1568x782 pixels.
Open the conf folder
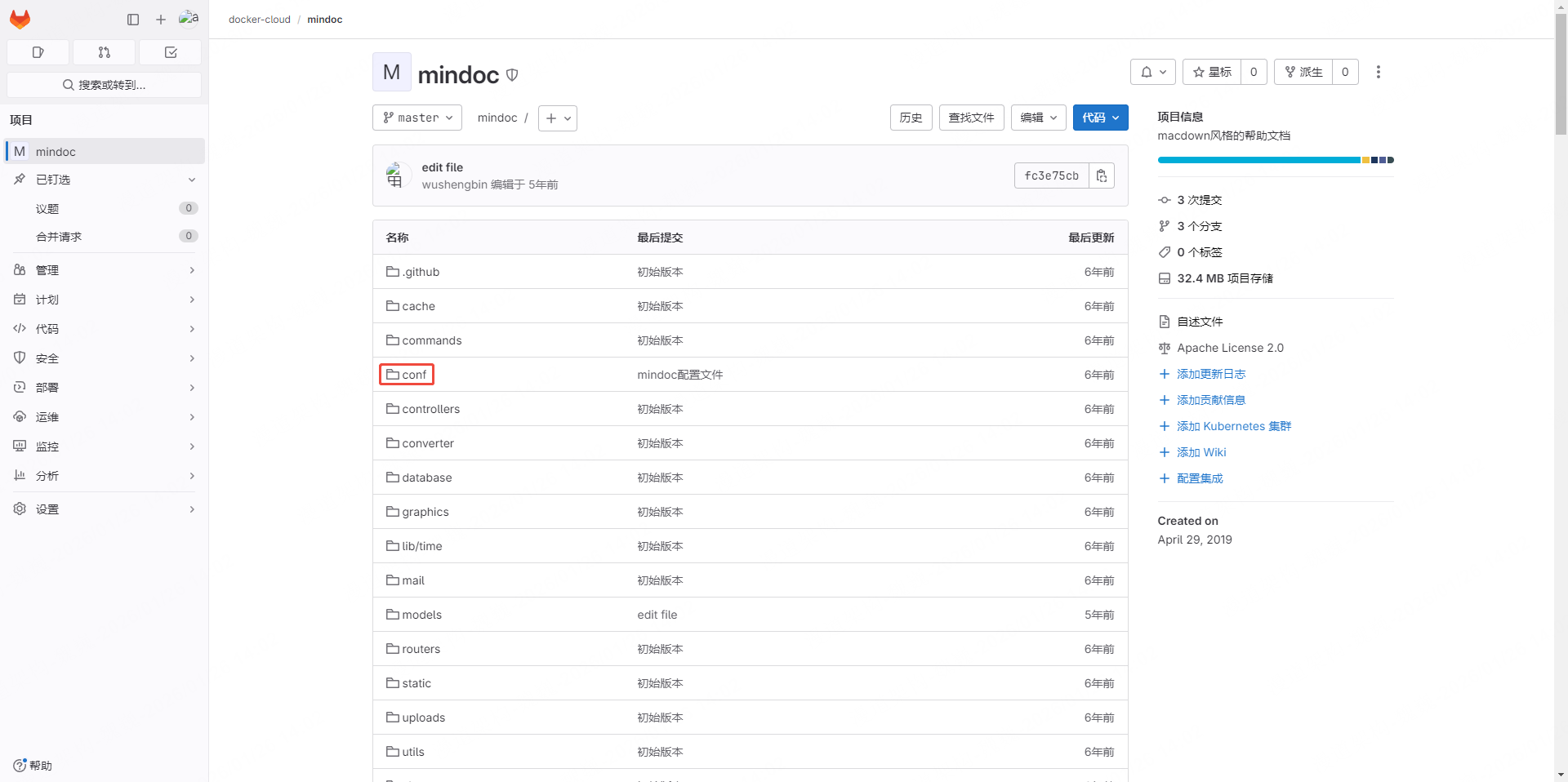coord(414,375)
